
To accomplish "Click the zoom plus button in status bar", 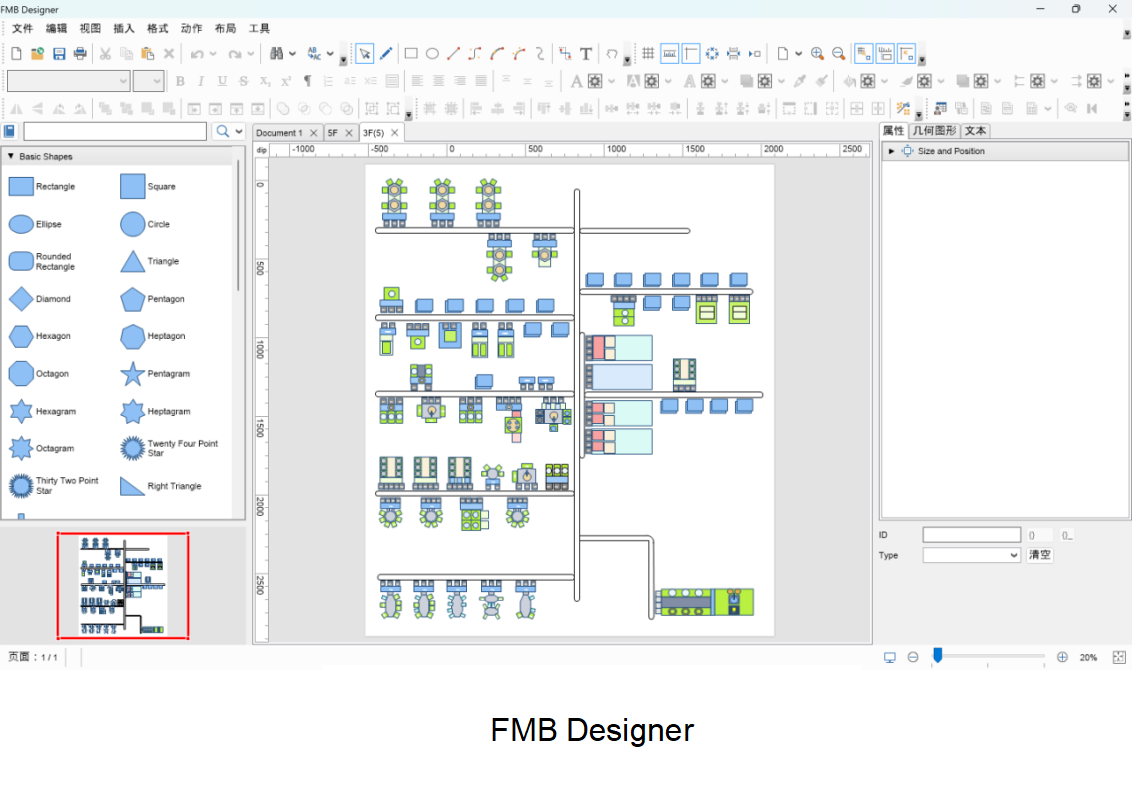I will point(1062,657).
